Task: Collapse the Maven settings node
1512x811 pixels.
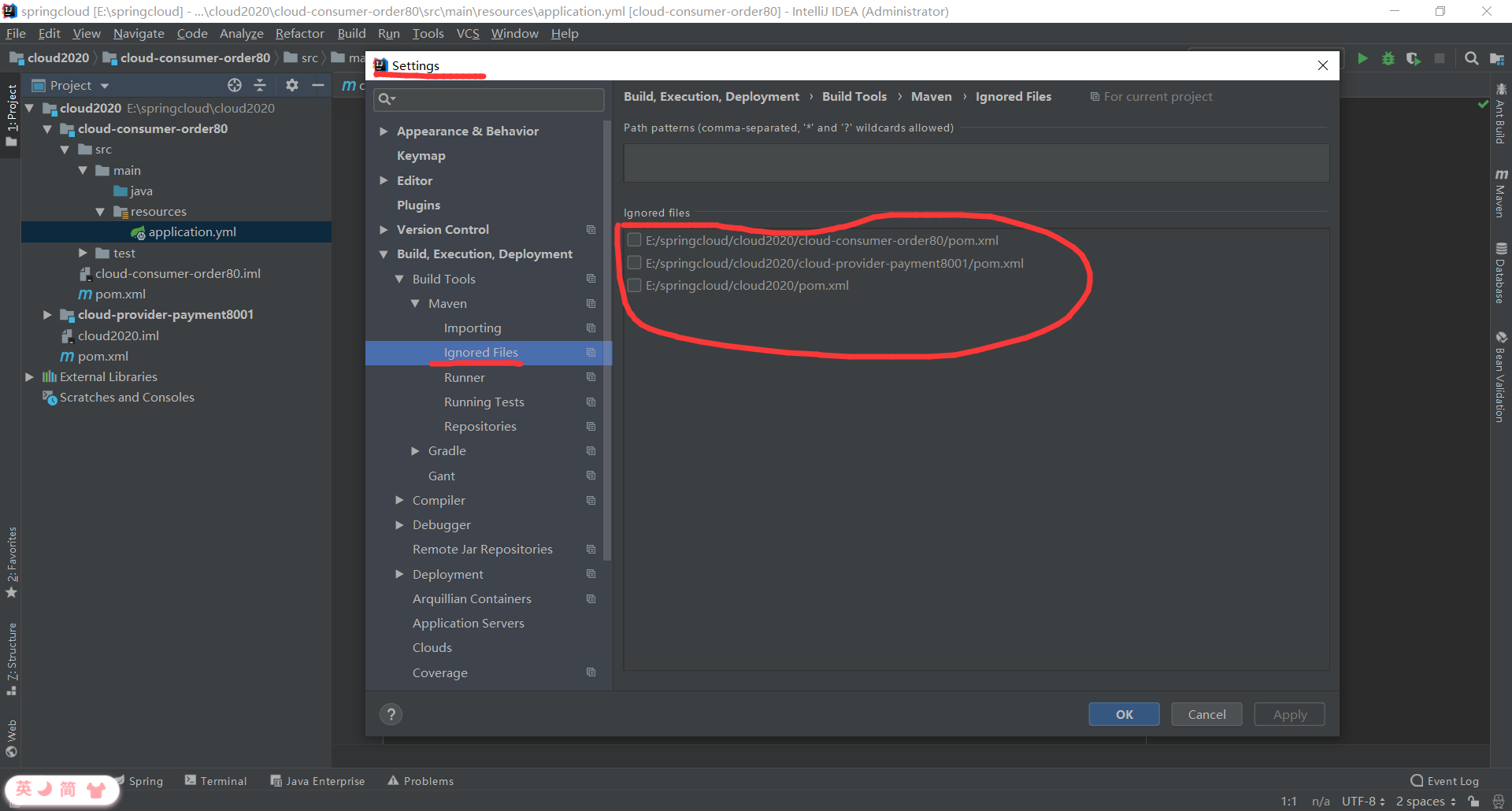Action: (x=415, y=303)
